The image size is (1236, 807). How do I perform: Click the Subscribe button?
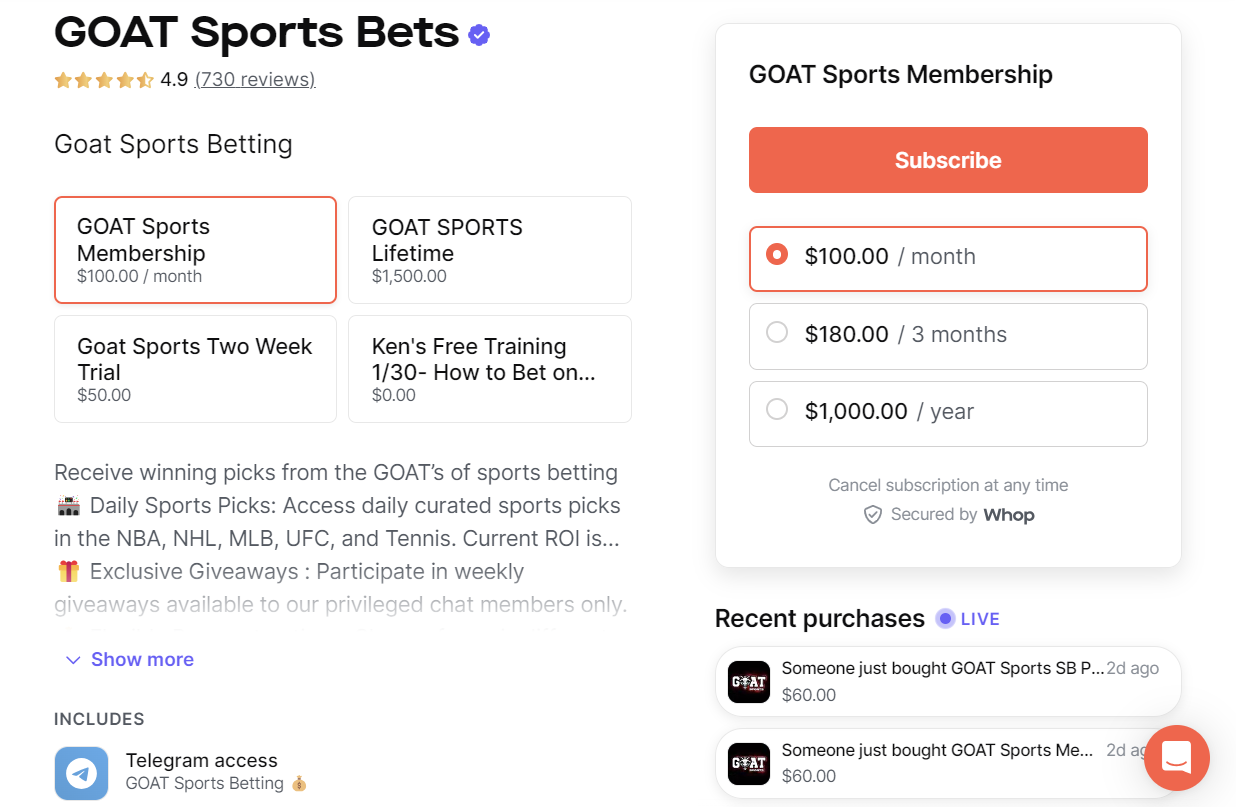click(x=948, y=160)
